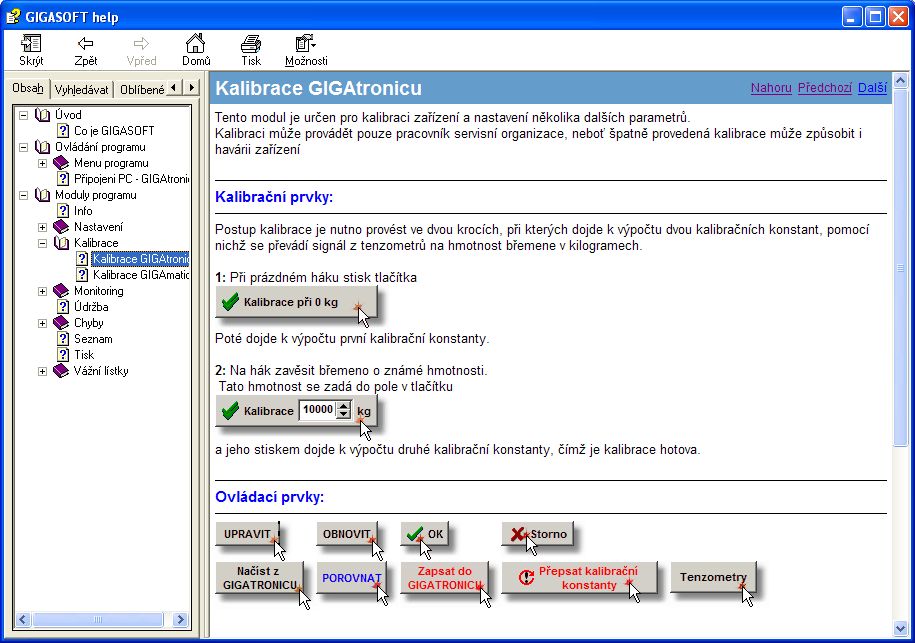Screen dimensions: 915x643
Task: Open the Domů home icon
Action: (x=196, y=43)
